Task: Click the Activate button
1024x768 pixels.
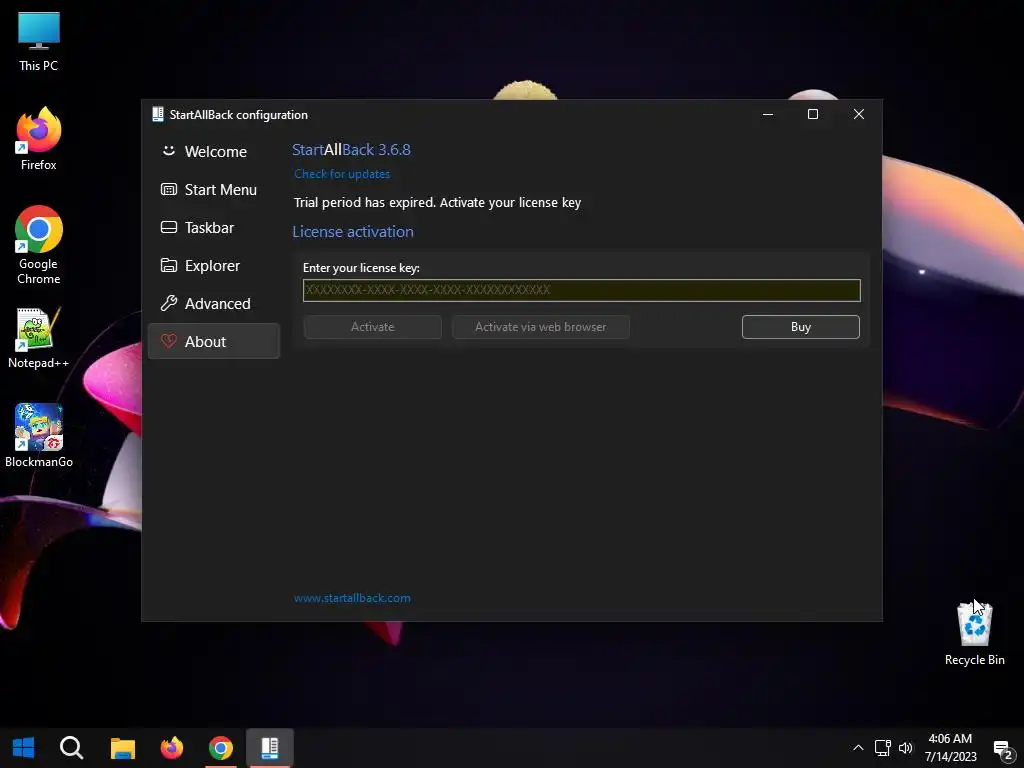Action: click(372, 327)
